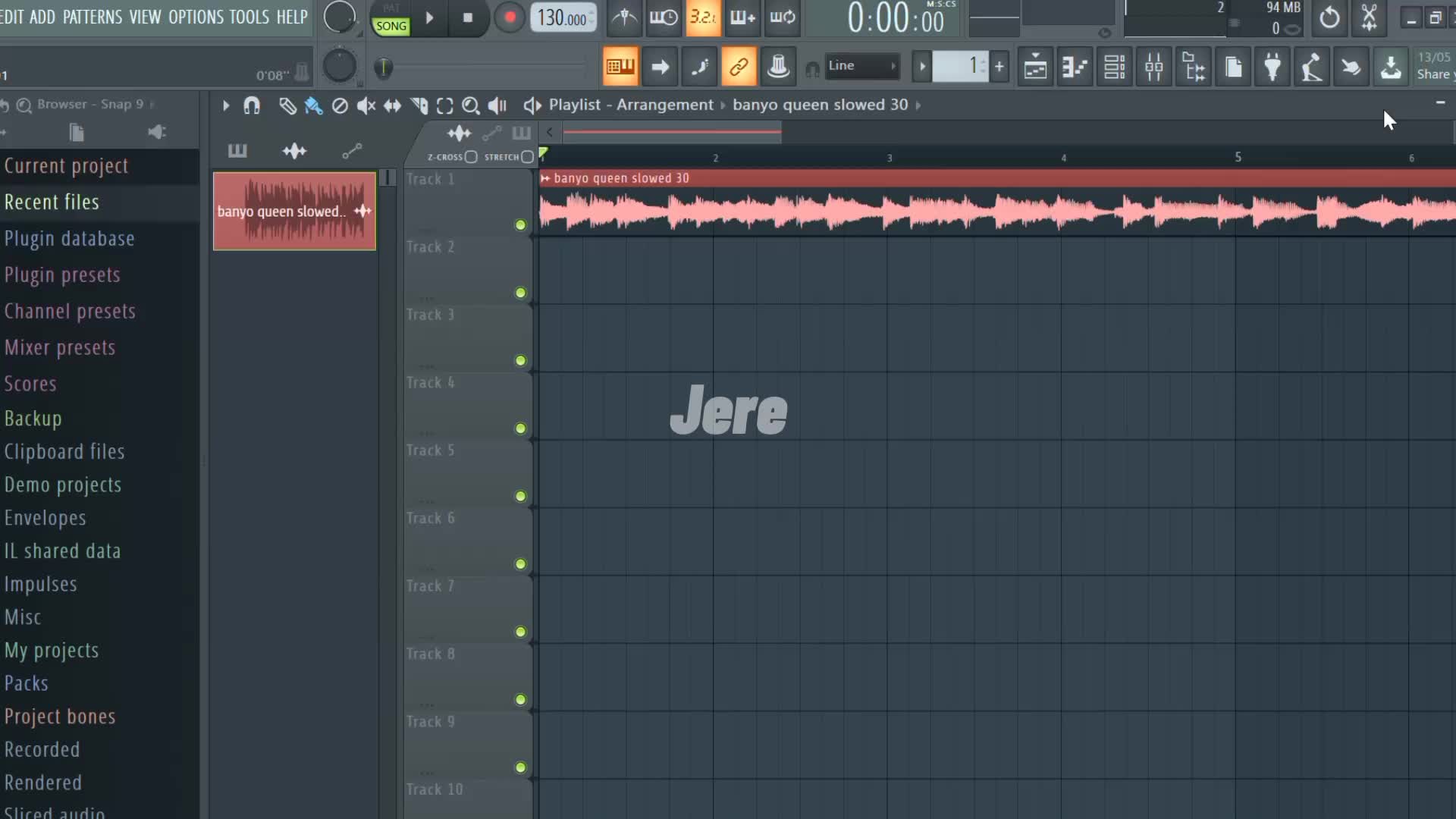Mute Track 3 using green LED
Image resolution: width=1456 pixels, height=819 pixels.
[x=520, y=360]
